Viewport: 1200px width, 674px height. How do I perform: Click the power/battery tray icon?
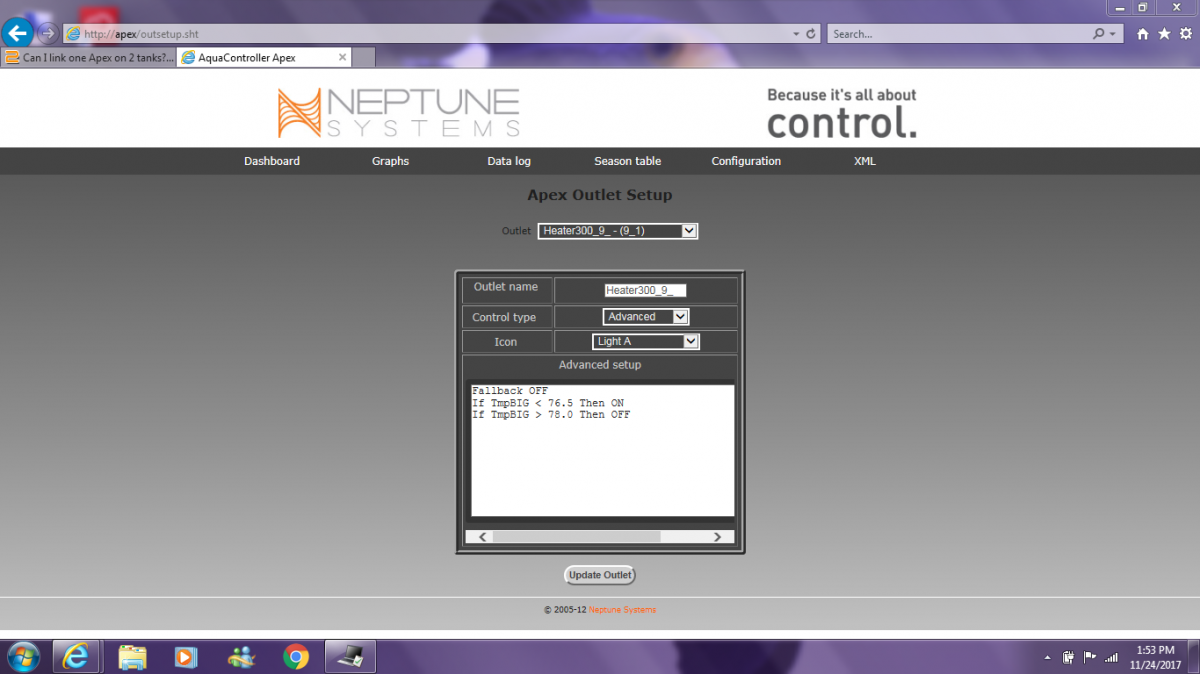(x=1068, y=657)
